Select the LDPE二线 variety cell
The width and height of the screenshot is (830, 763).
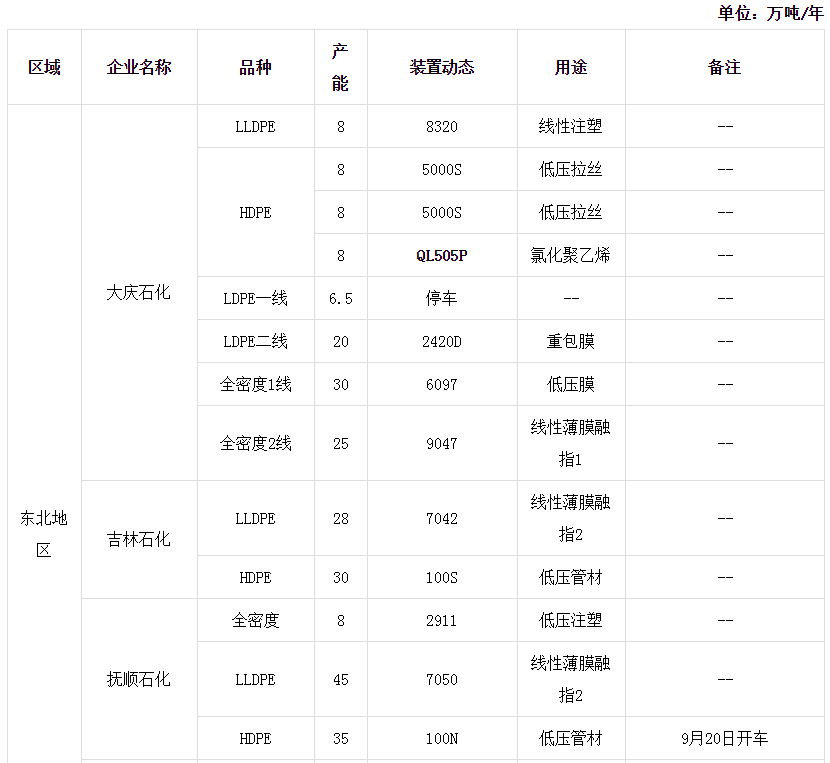256,341
